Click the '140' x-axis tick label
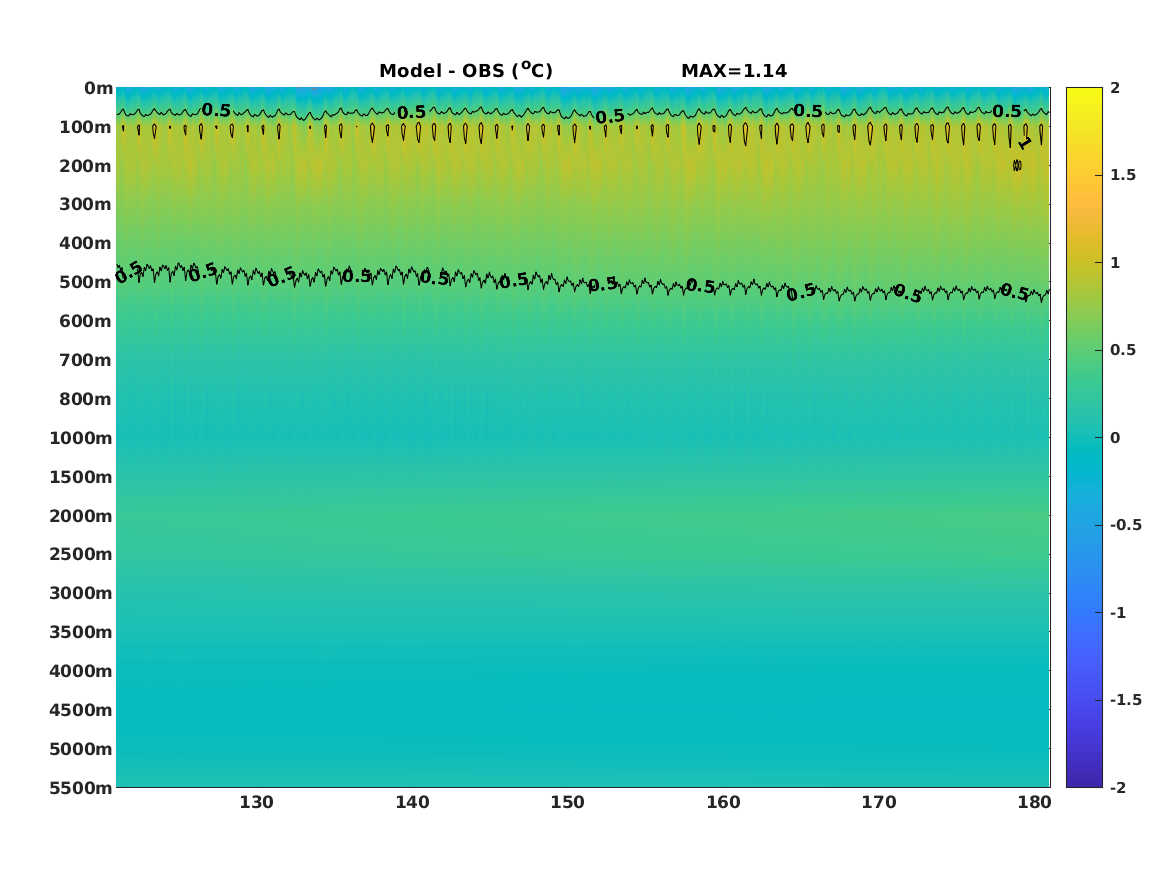The height and width of the screenshot is (875, 1167). pos(412,802)
